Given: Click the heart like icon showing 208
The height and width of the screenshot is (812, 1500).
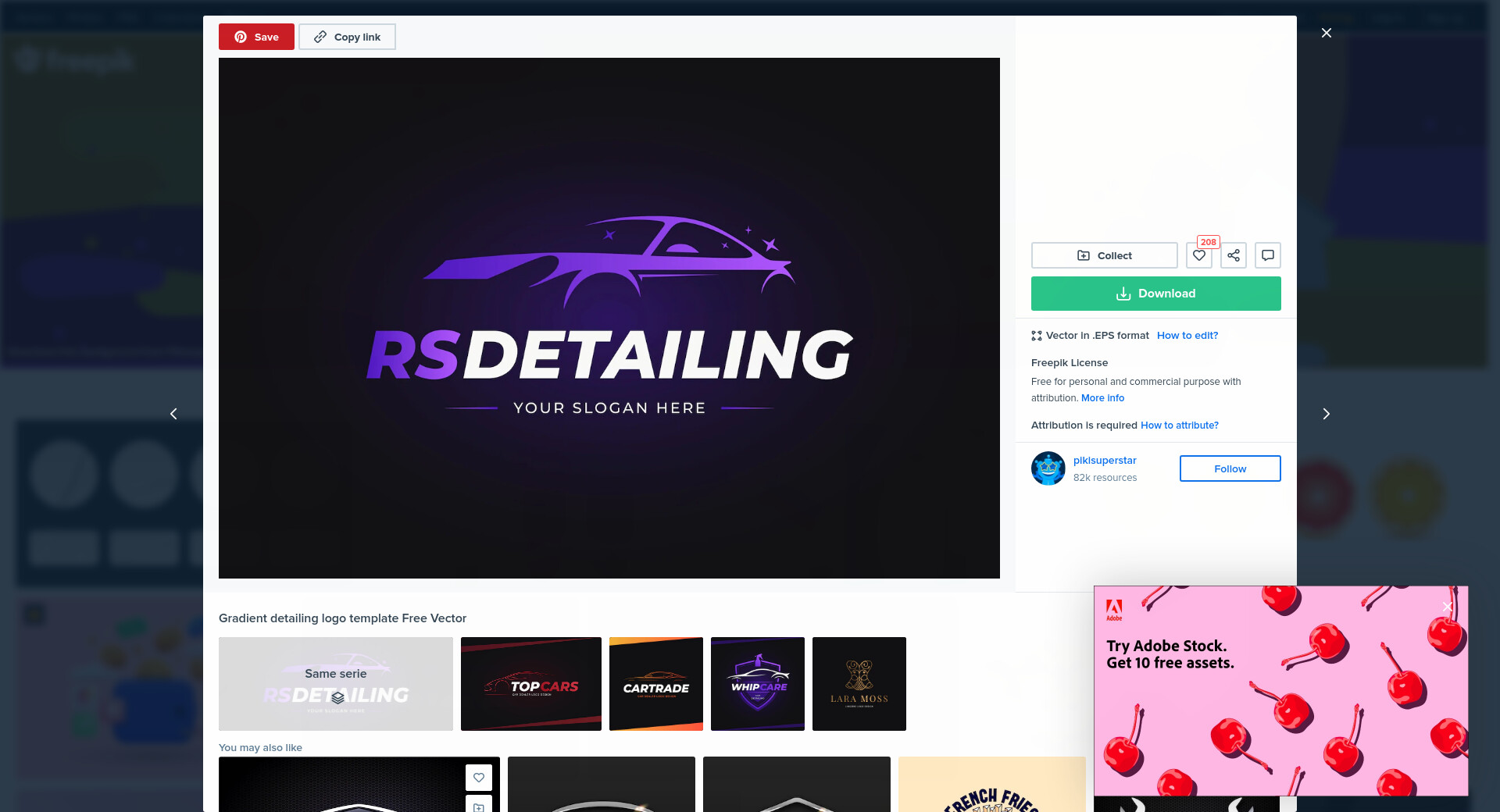Looking at the screenshot, I should pos(1198,255).
